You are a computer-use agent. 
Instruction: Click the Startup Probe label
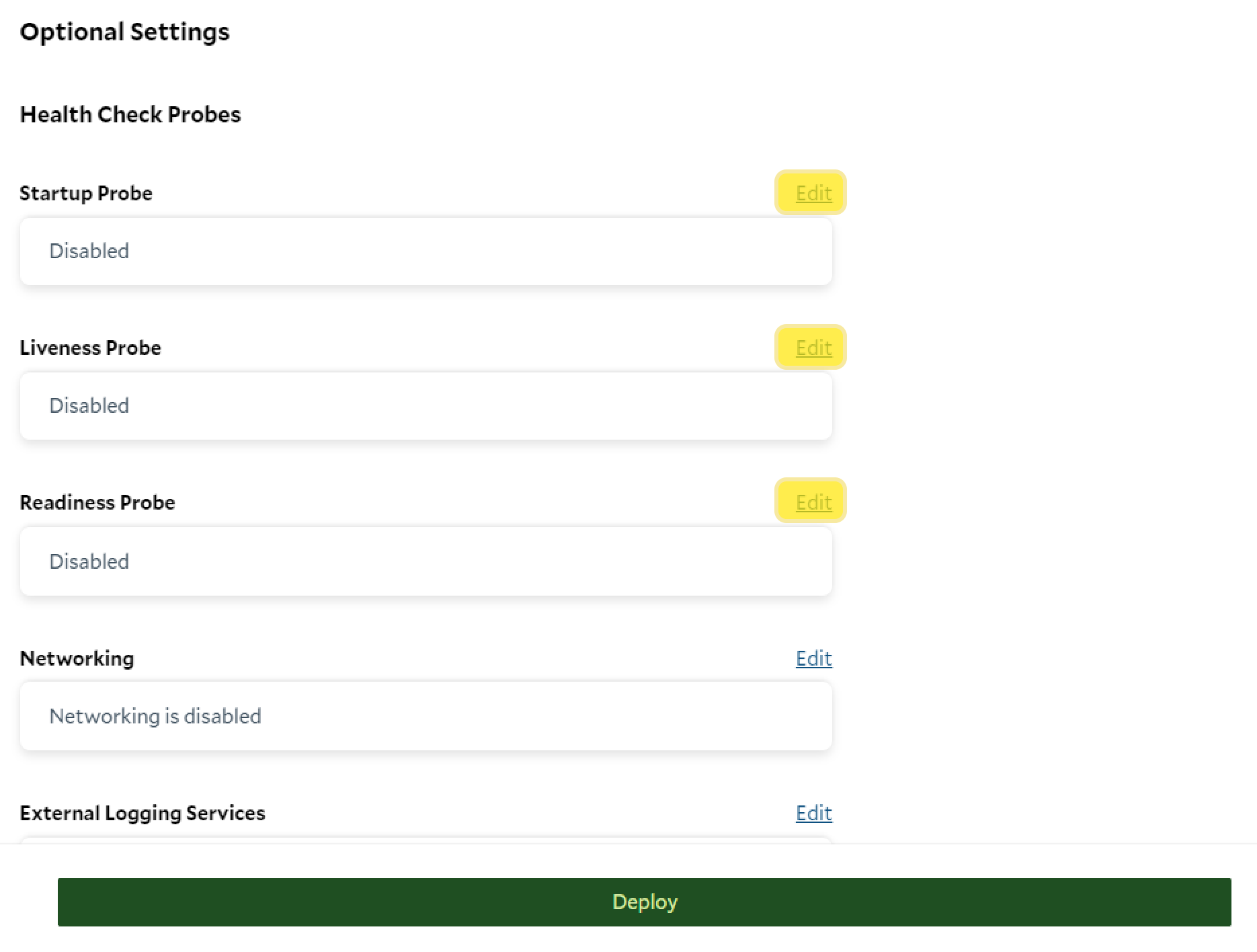(x=86, y=194)
